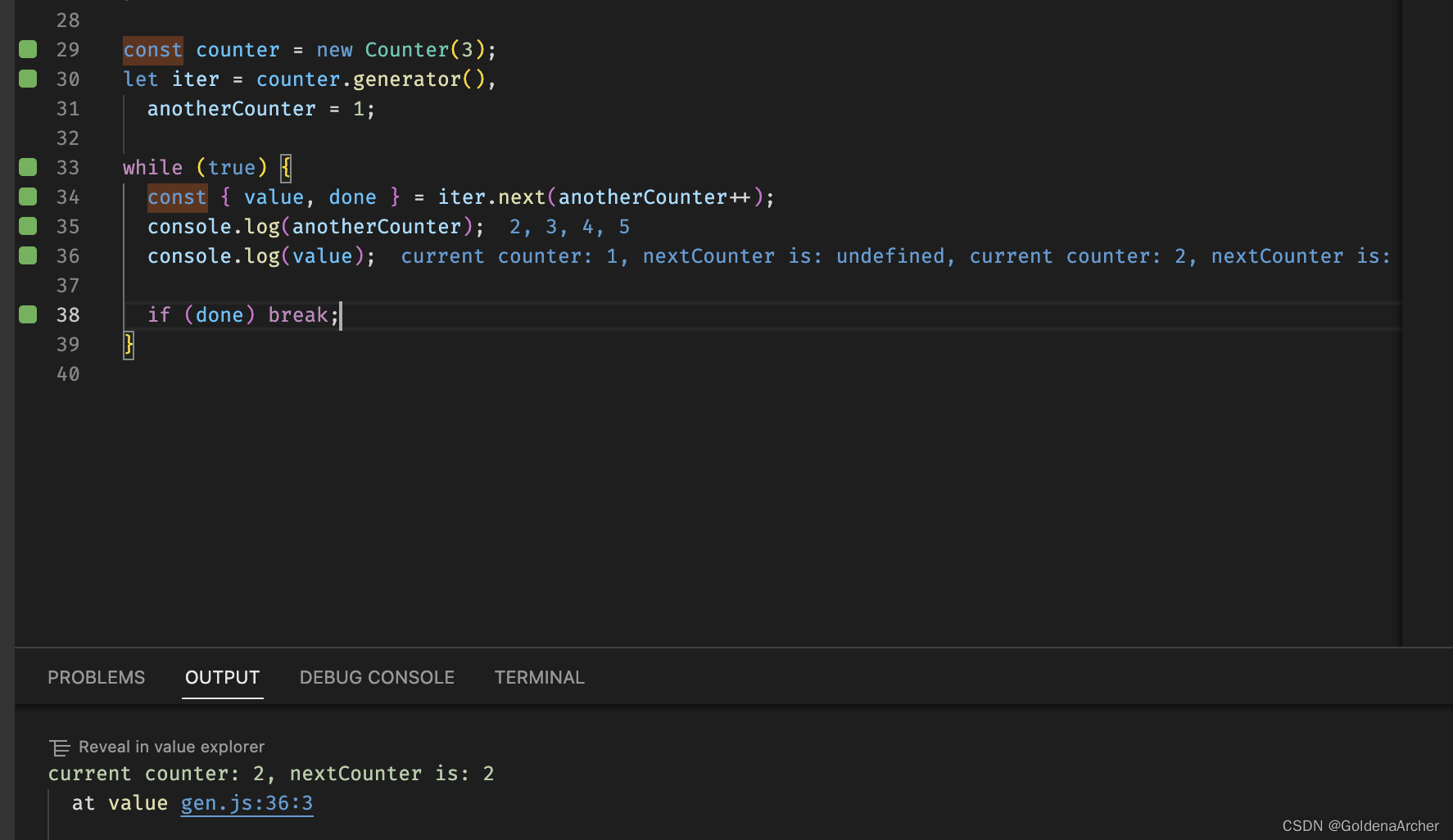Image resolution: width=1453 pixels, height=840 pixels.
Task: Click green coverage marker on line 35
Action: [x=28, y=226]
